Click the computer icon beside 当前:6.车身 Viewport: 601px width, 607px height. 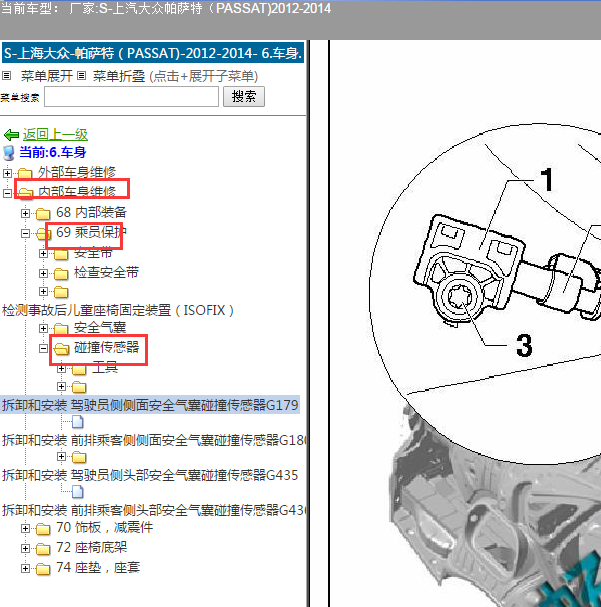tap(9, 153)
